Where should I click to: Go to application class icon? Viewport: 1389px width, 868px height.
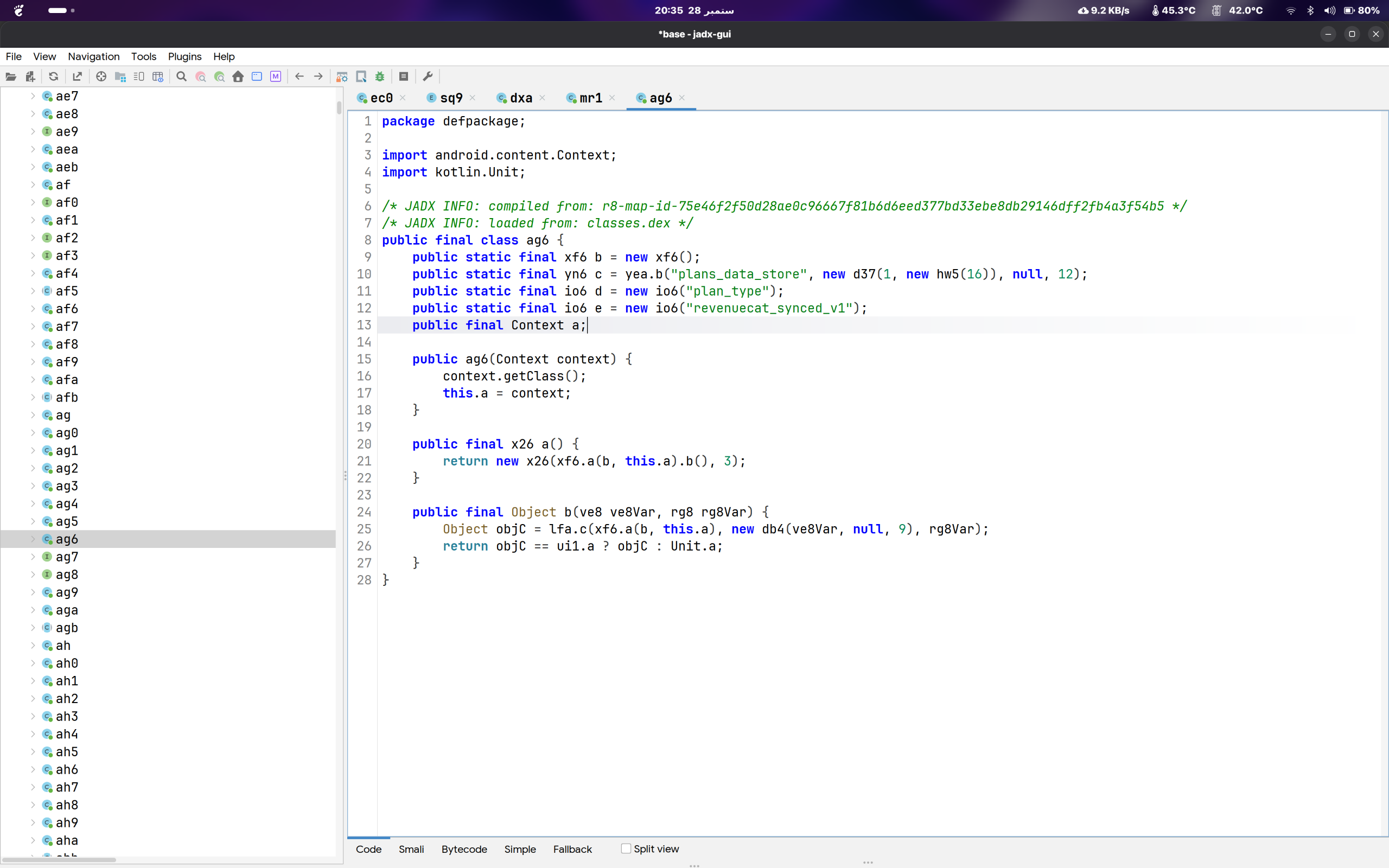[257, 76]
